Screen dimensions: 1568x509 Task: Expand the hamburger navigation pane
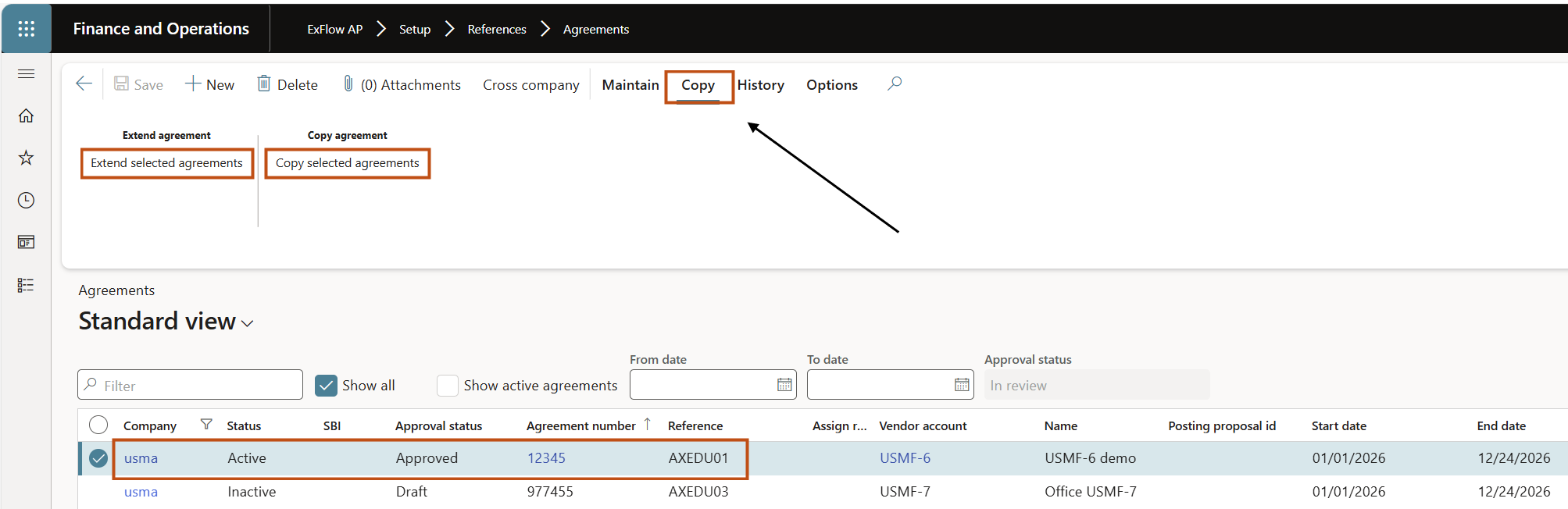(26, 74)
